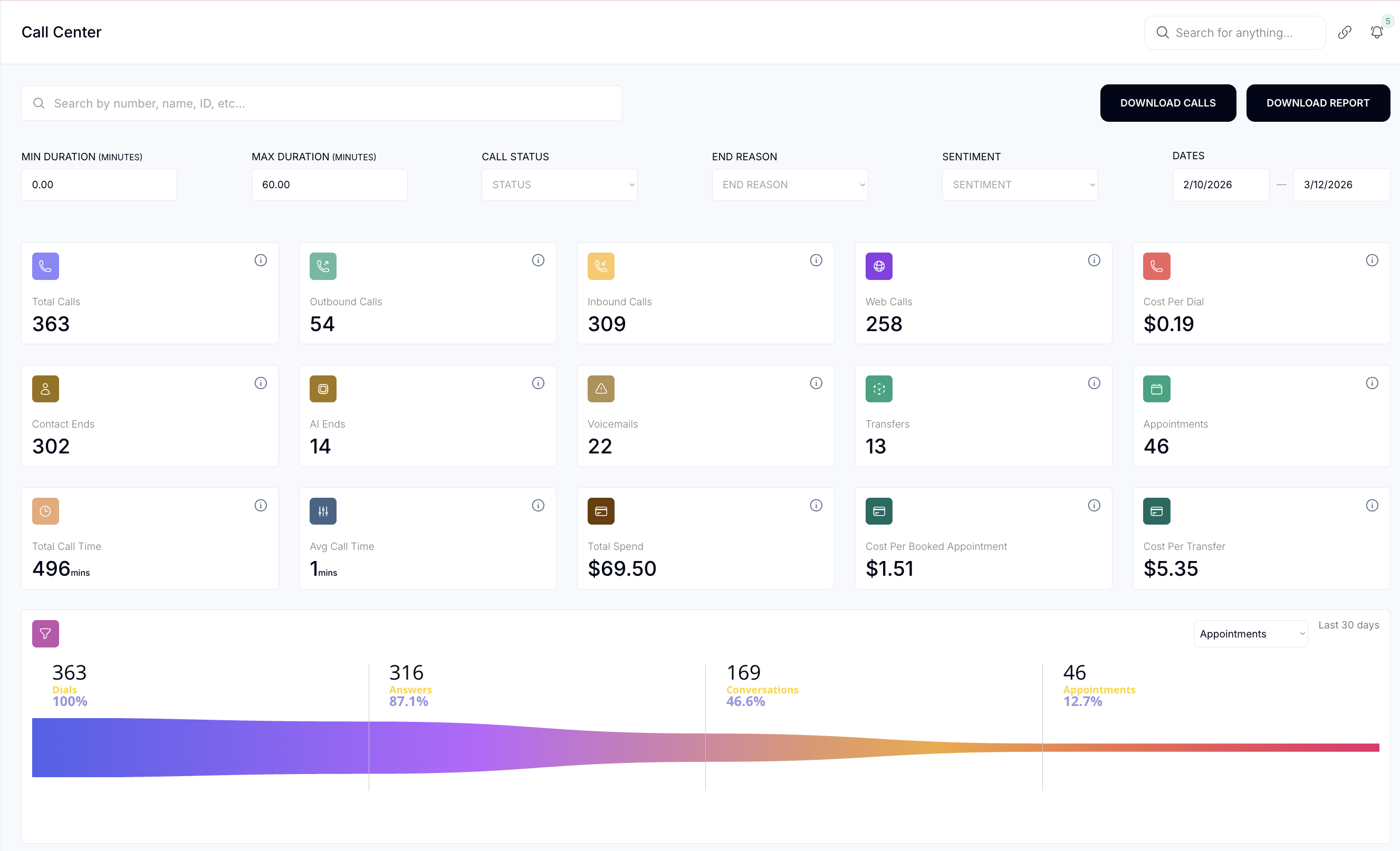Image resolution: width=1400 pixels, height=851 pixels.
Task: Click info icon on Transfers card
Action: coord(1094,383)
